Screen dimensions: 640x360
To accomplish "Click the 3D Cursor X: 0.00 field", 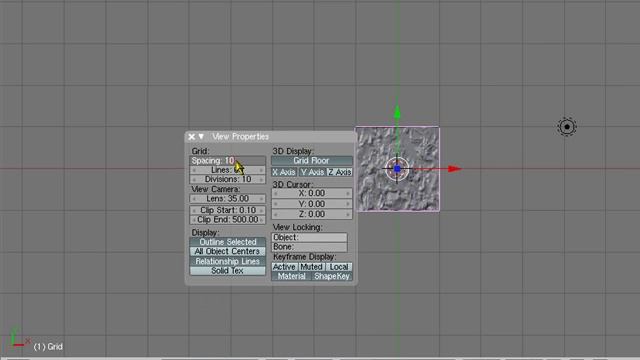I will point(311,193).
